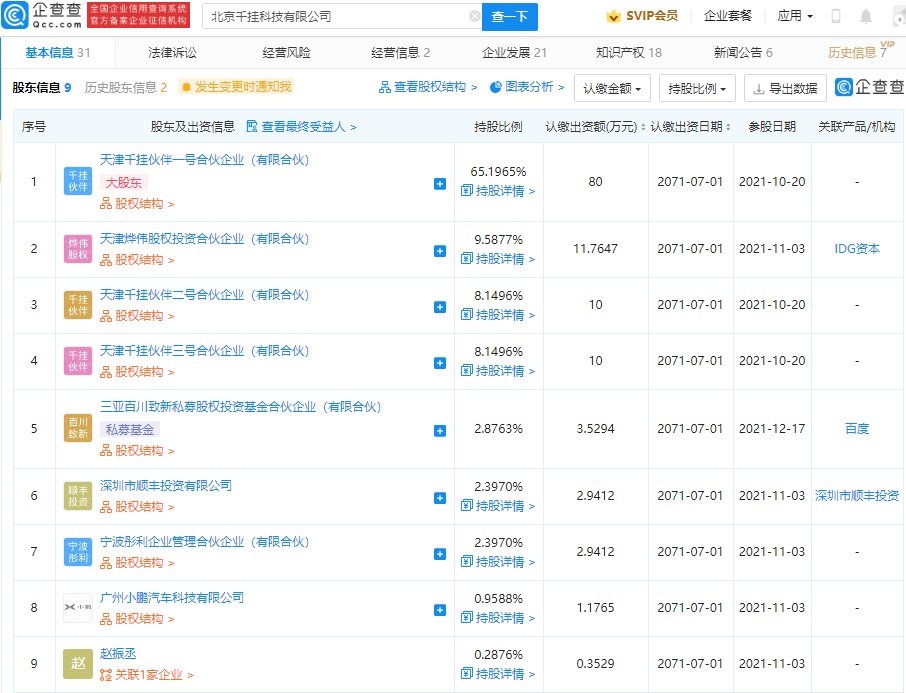Screen dimensions: 906x693
Task: Click the 导出数据 export button
Action: tap(785, 88)
